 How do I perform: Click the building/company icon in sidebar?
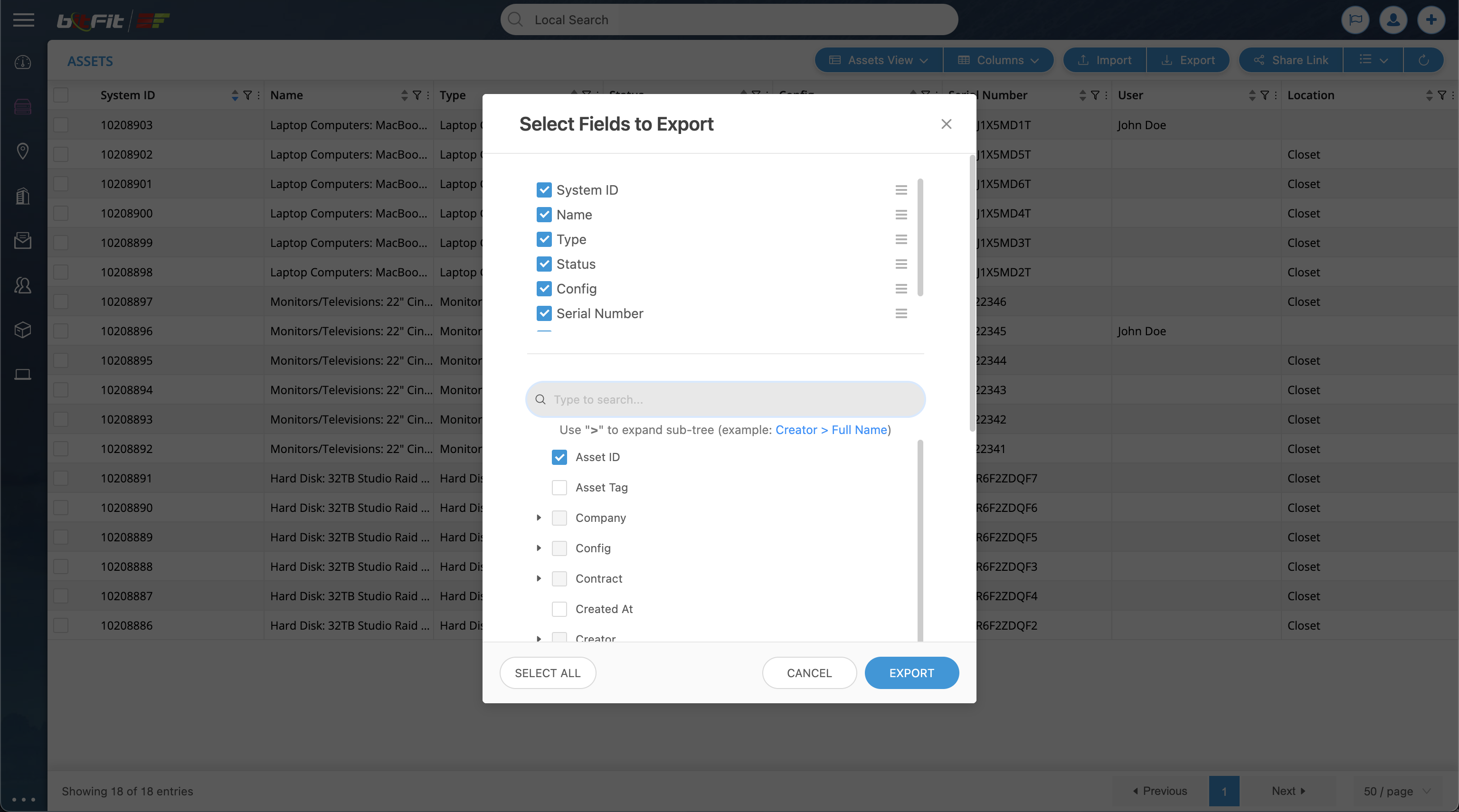pyautogui.click(x=22, y=195)
